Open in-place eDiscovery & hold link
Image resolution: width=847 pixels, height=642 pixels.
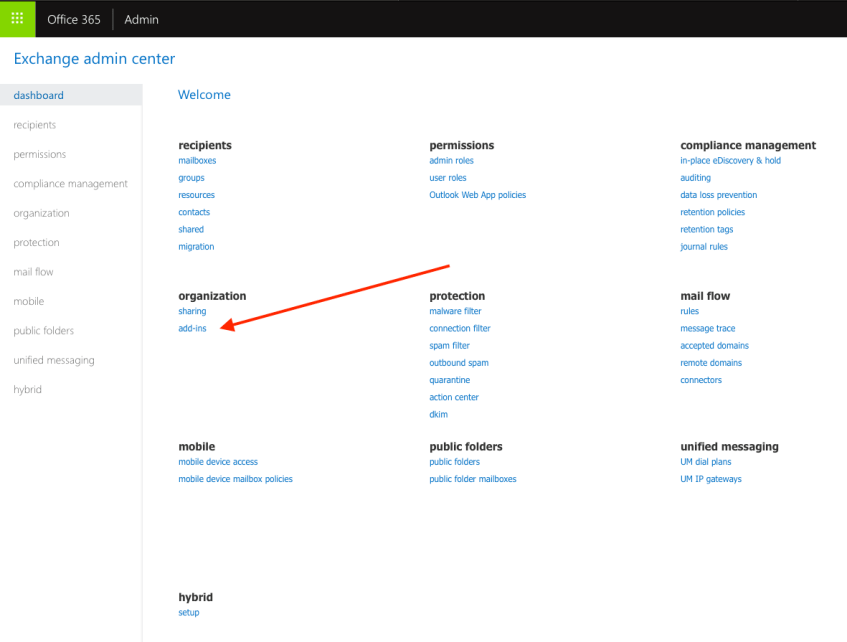tap(730, 161)
